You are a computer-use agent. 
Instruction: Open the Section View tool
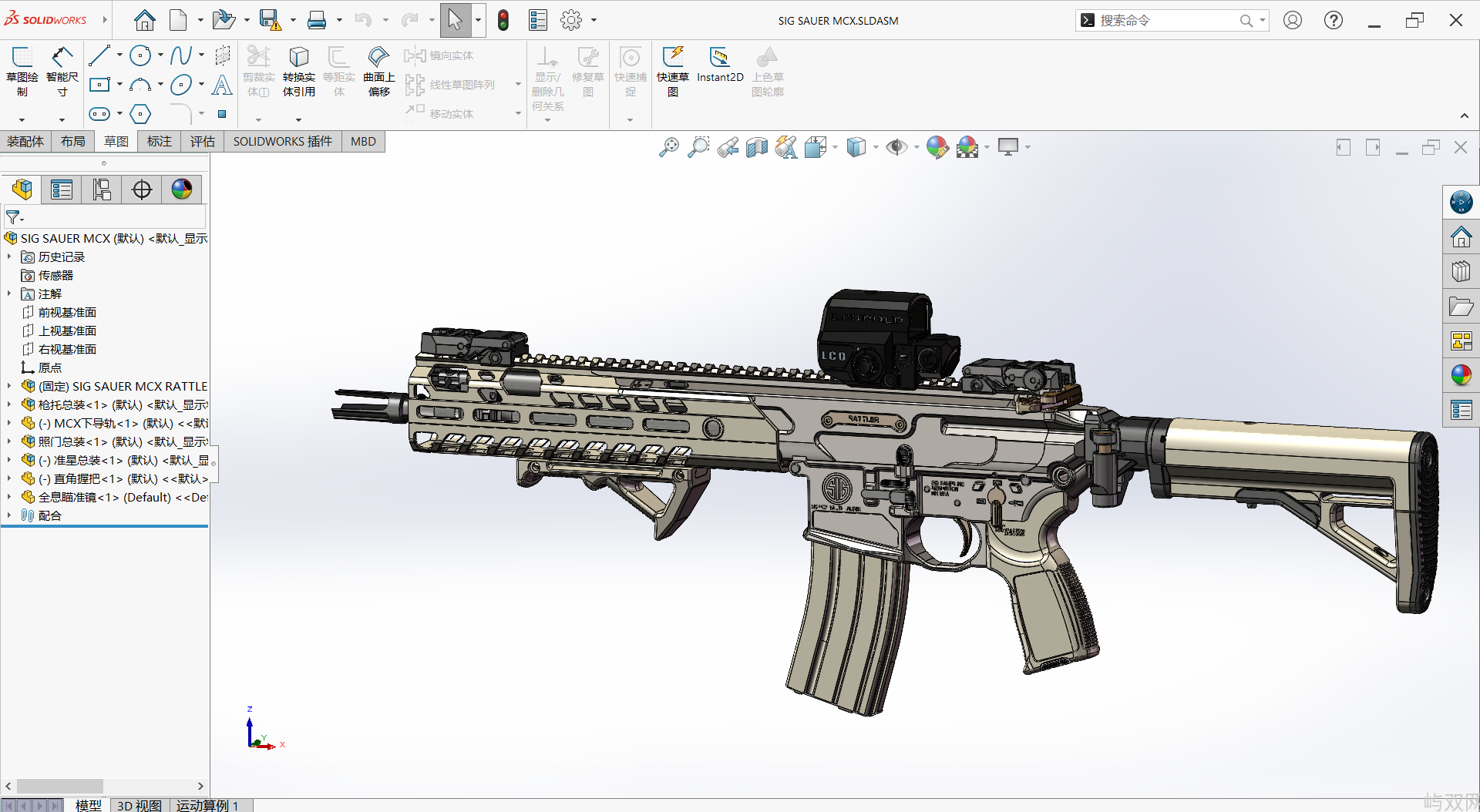[757, 147]
